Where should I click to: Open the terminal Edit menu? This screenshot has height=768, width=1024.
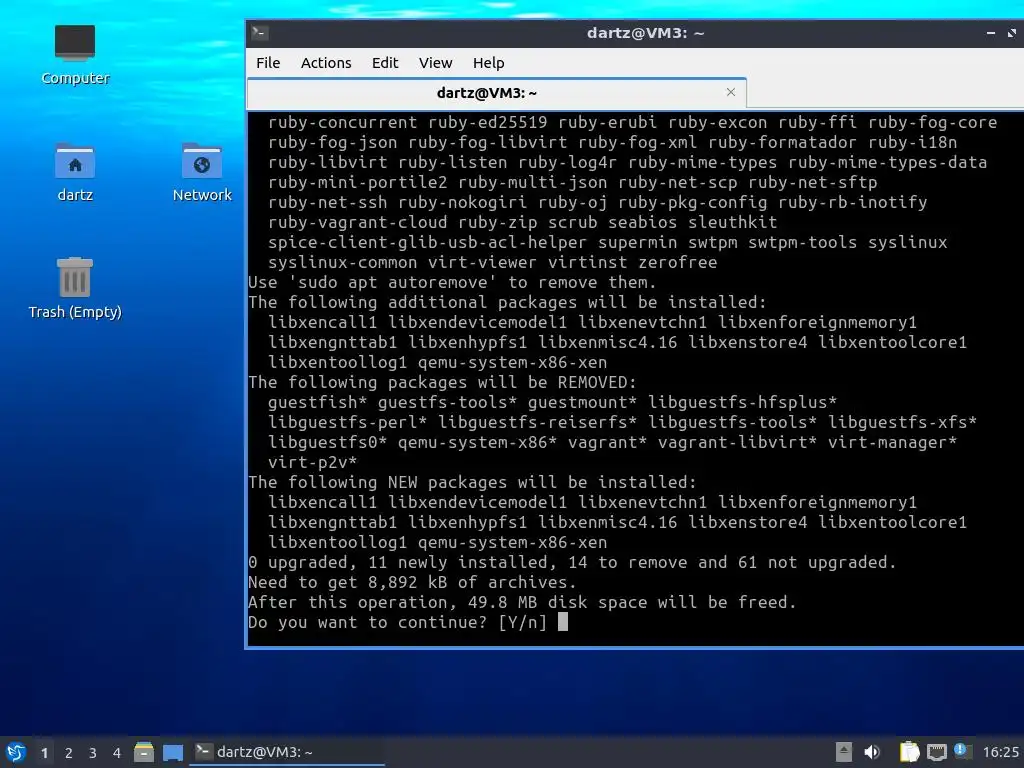(x=385, y=63)
